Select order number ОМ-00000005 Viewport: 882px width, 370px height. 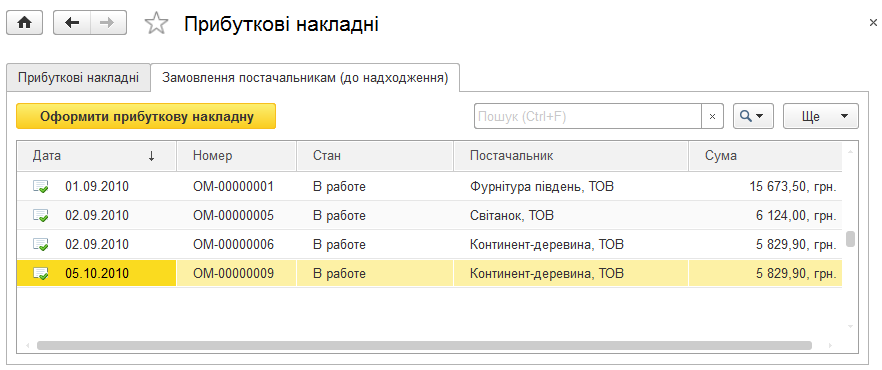(233, 215)
